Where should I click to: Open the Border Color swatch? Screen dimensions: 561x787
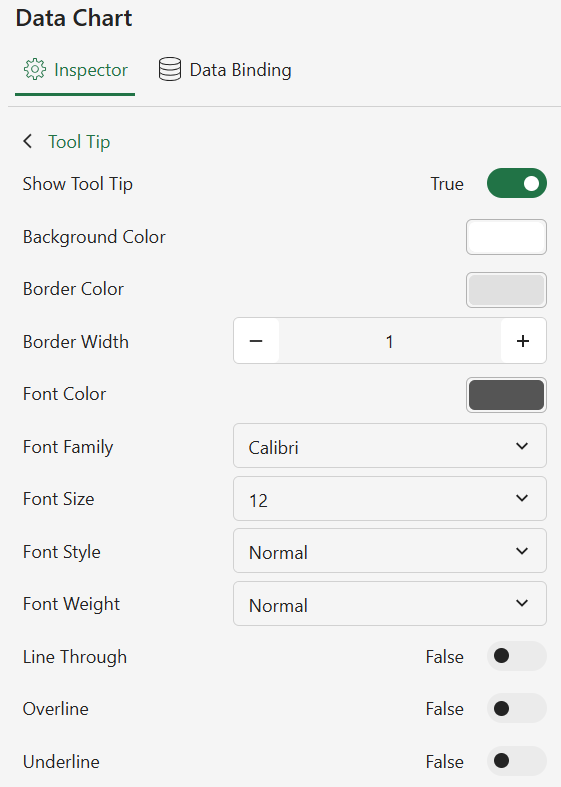coord(506,290)
